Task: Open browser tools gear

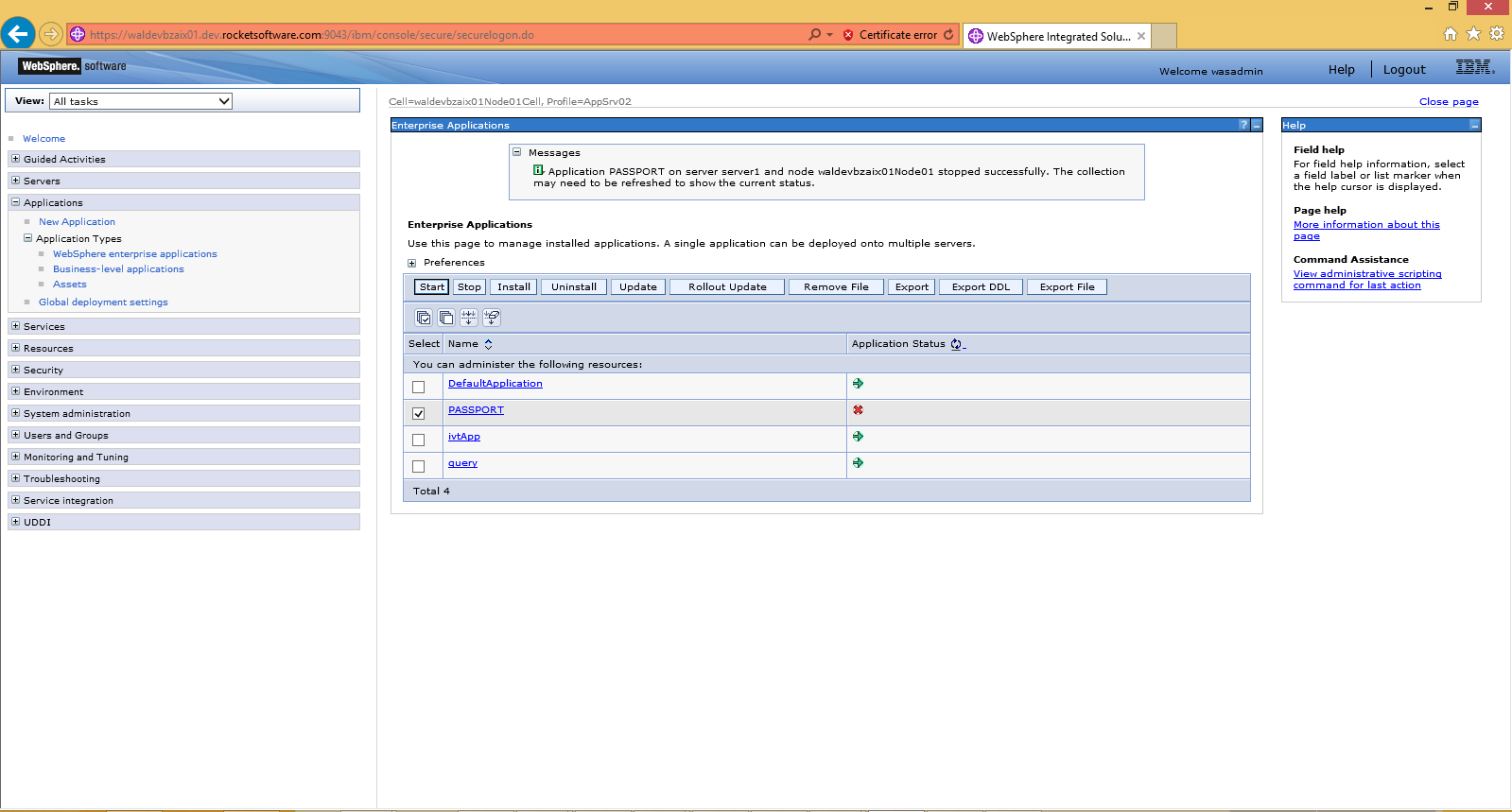Action: (1497, 34)
